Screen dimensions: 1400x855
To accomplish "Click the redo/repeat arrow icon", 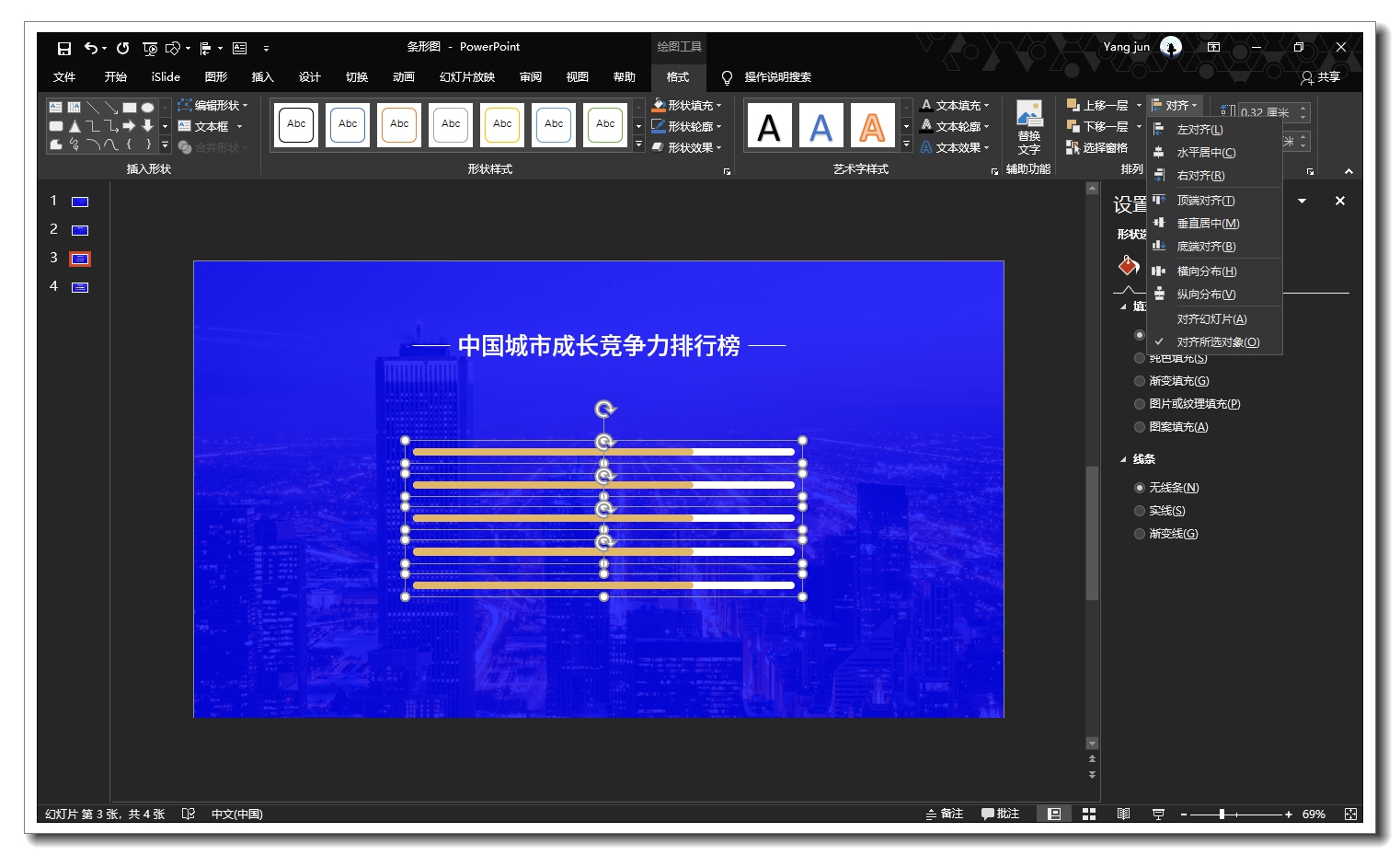I will pyautogui.click(x=122, y=48).
